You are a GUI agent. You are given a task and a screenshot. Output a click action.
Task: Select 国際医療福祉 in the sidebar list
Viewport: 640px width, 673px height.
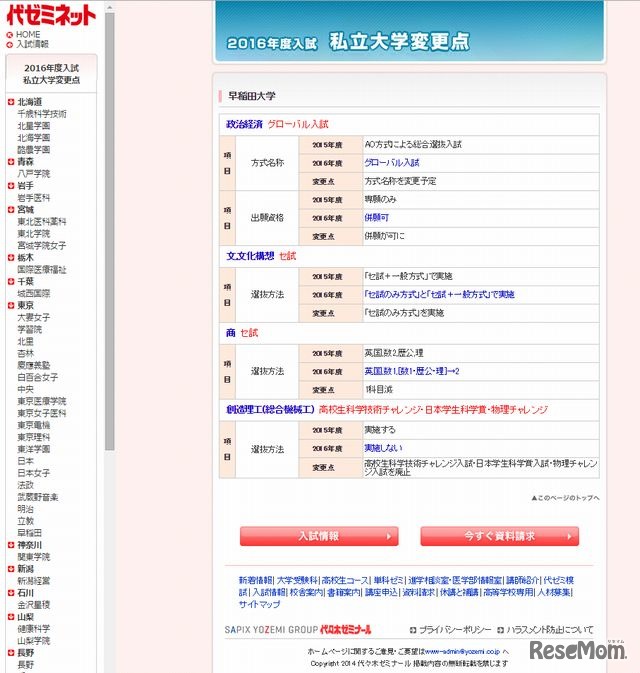coord(42,270)
